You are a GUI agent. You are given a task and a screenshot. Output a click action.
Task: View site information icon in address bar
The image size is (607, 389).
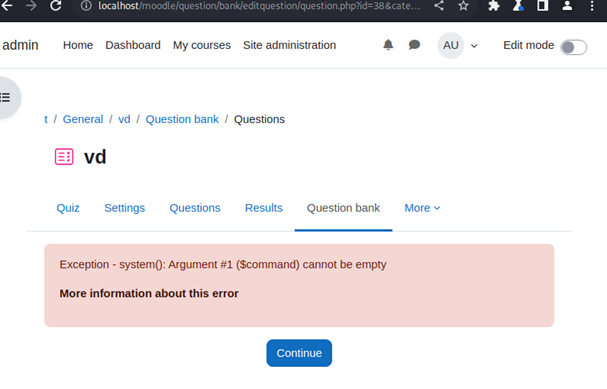[x=86, y=6]
